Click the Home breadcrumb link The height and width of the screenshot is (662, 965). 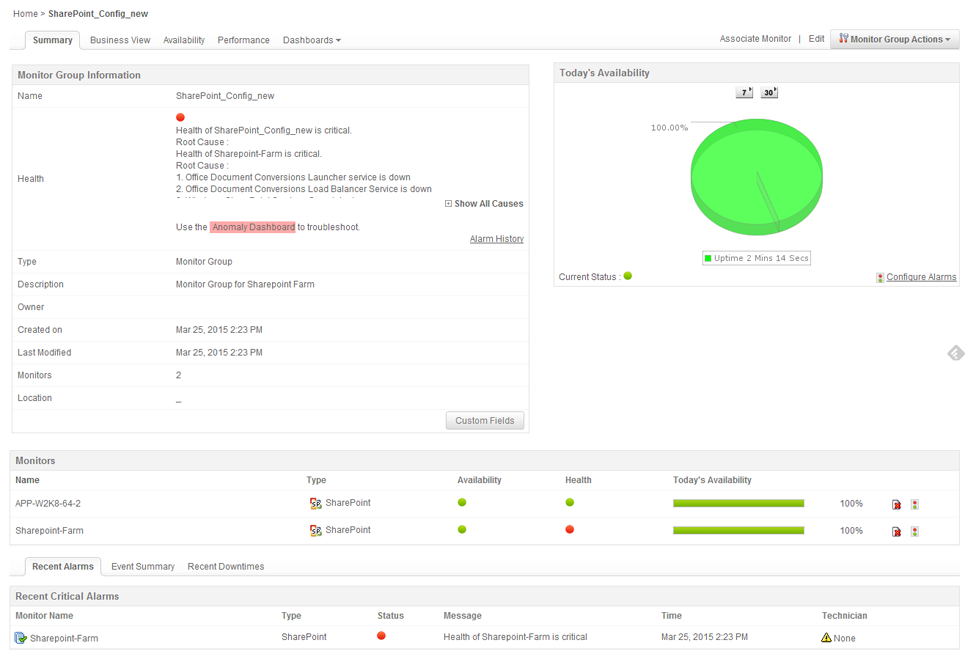coord(25,14)
